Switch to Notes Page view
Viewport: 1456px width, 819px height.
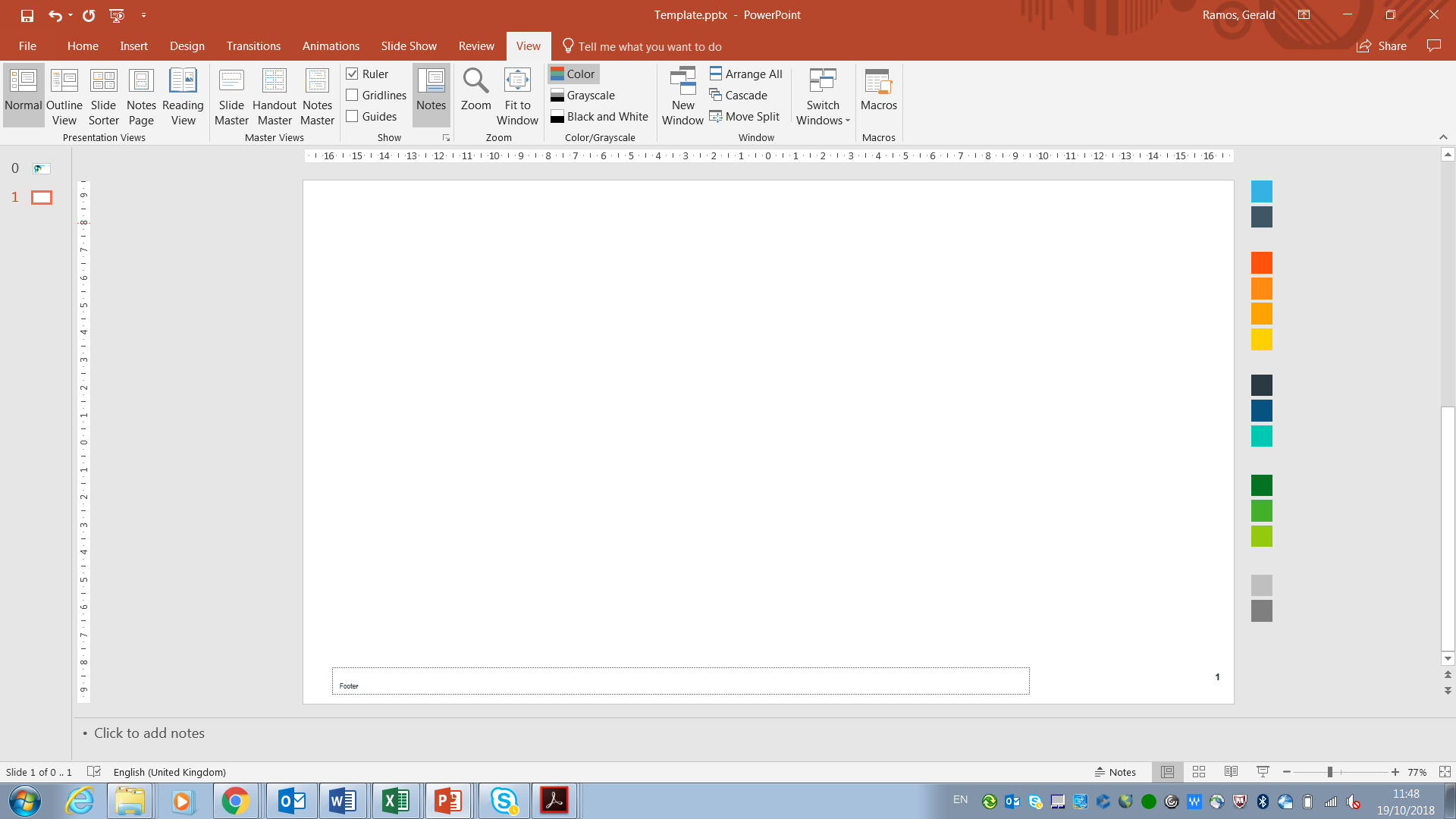click(141, 96)
